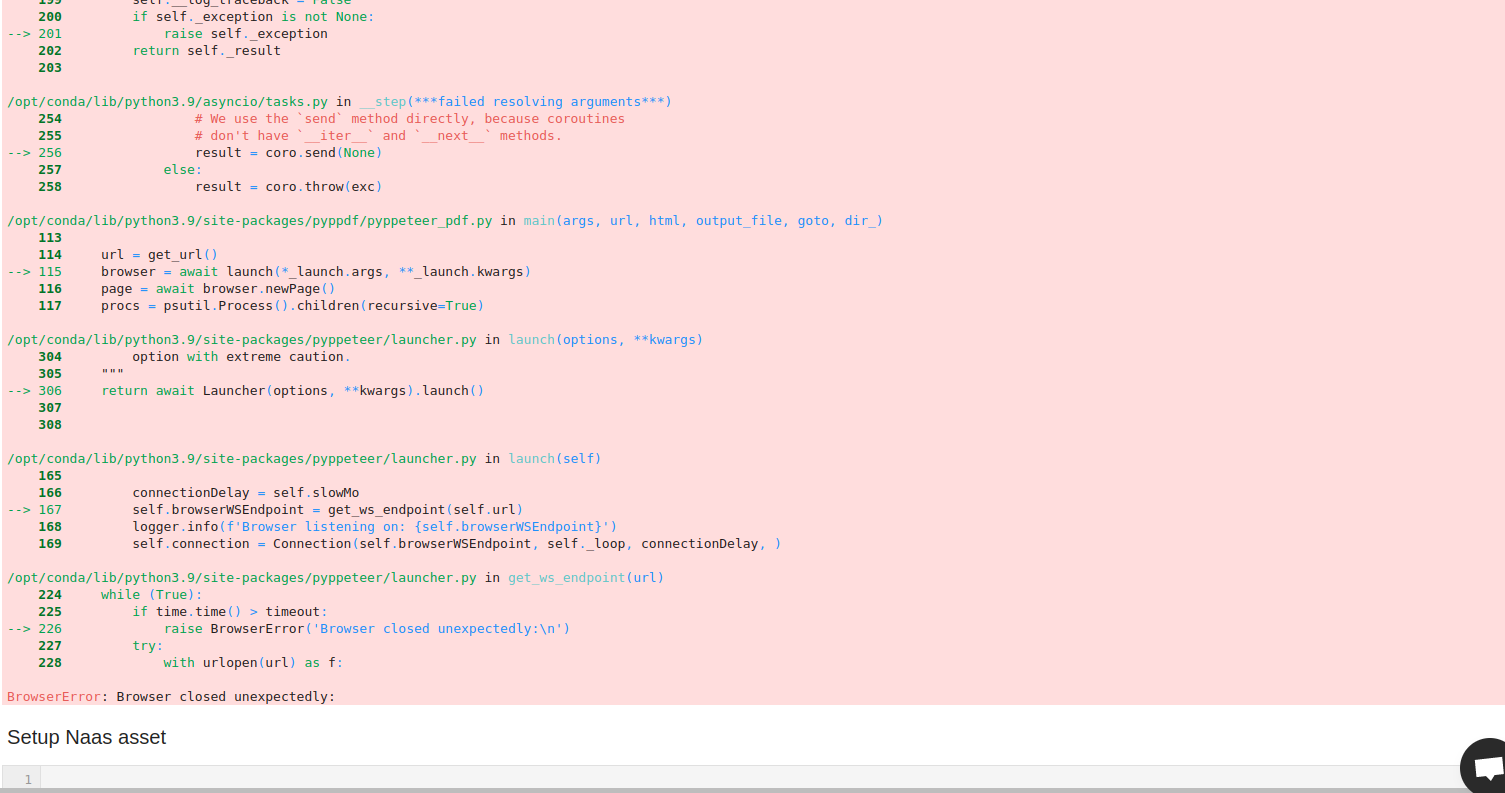
Task: Click the arrow marker at line 306
Action: (x=19, y=390)
